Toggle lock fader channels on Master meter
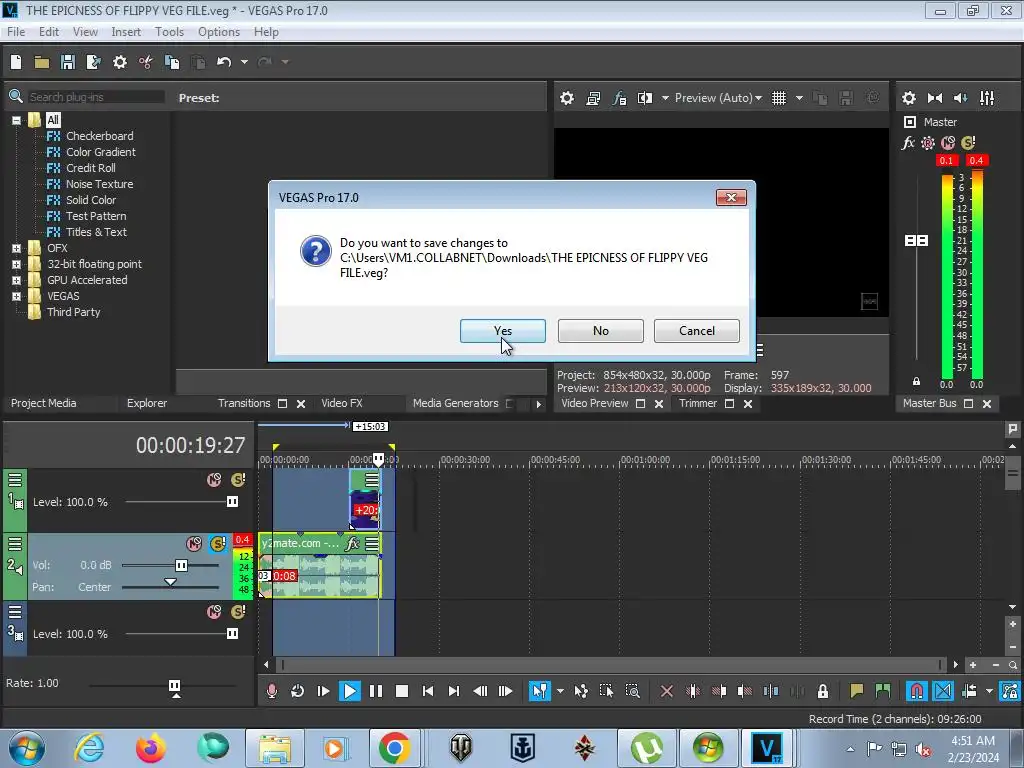 (x=916, y=381)
